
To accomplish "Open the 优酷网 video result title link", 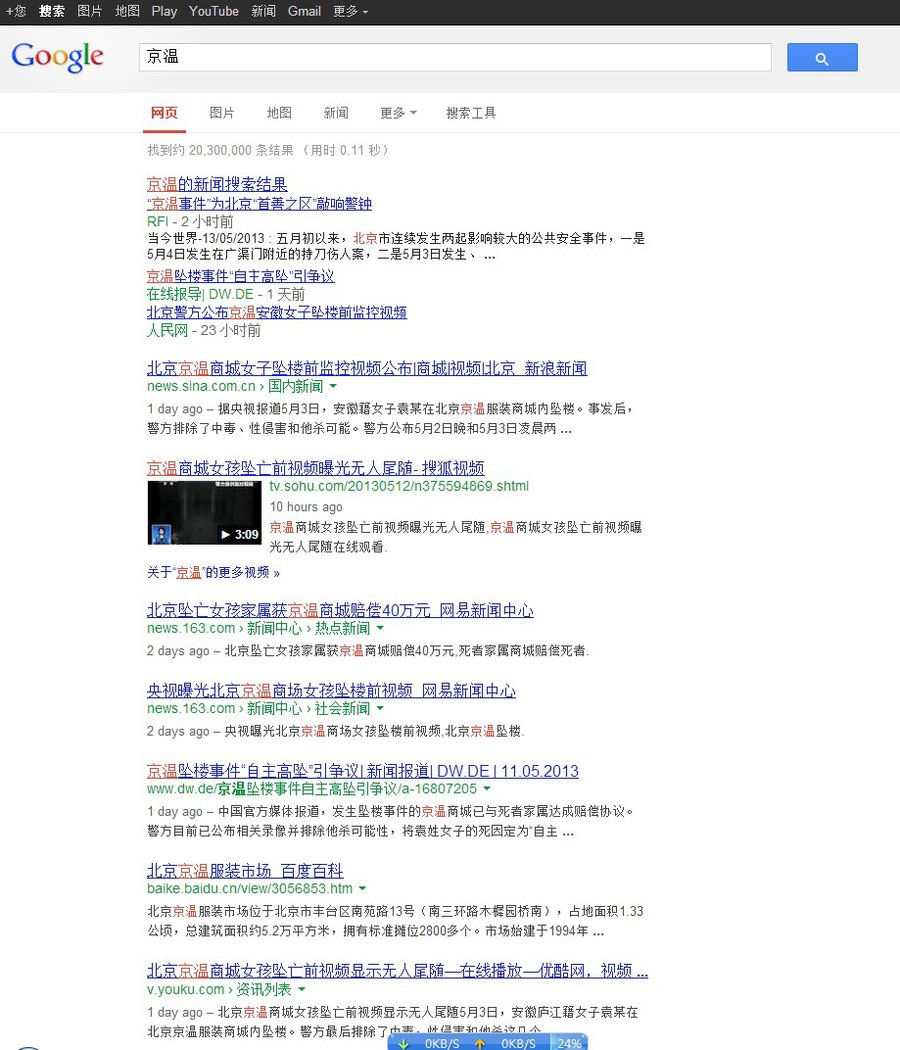I will tap(397, 970).
